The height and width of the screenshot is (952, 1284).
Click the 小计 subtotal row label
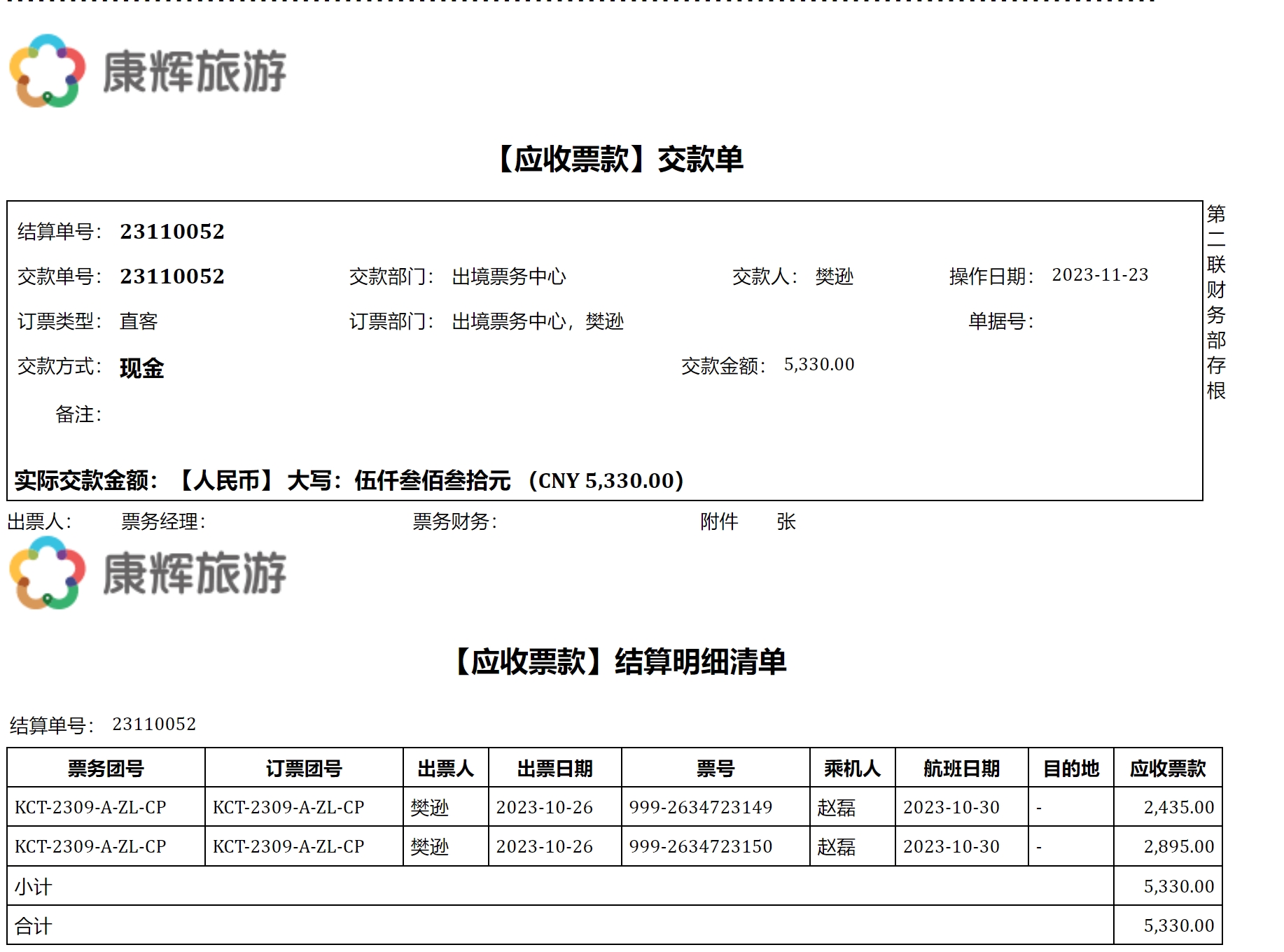34,887
